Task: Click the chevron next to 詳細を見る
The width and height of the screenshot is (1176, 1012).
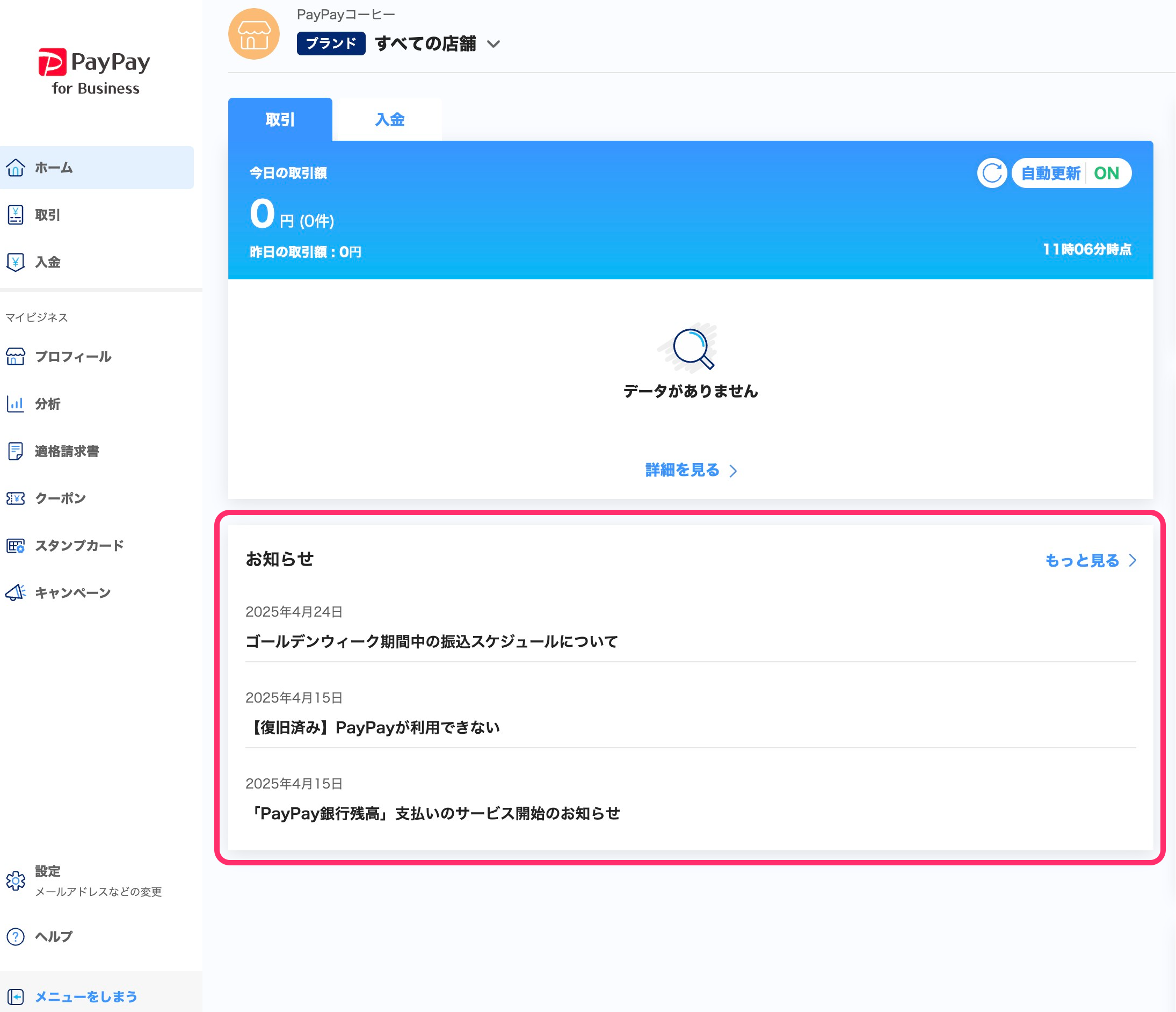Action: point(733,470)
